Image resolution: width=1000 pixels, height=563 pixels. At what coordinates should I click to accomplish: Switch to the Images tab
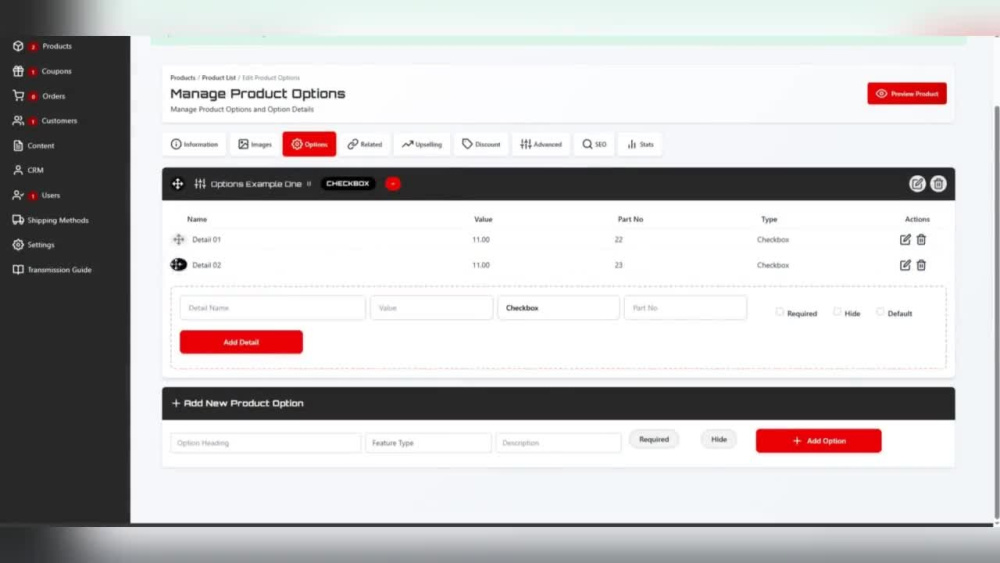coord(254,144)
